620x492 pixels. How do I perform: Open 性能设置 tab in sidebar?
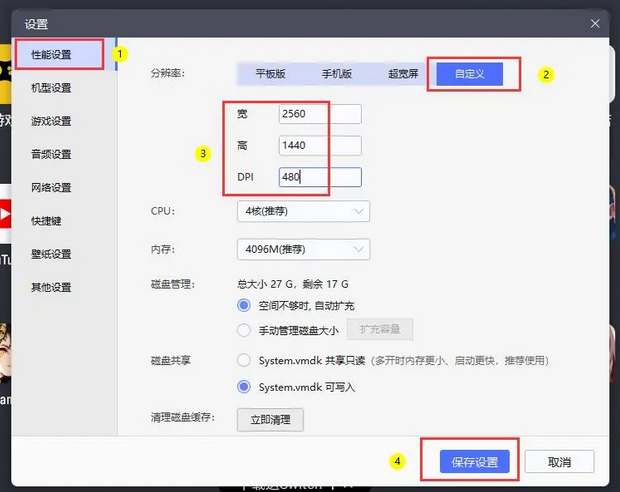click(x=52, y=54)
